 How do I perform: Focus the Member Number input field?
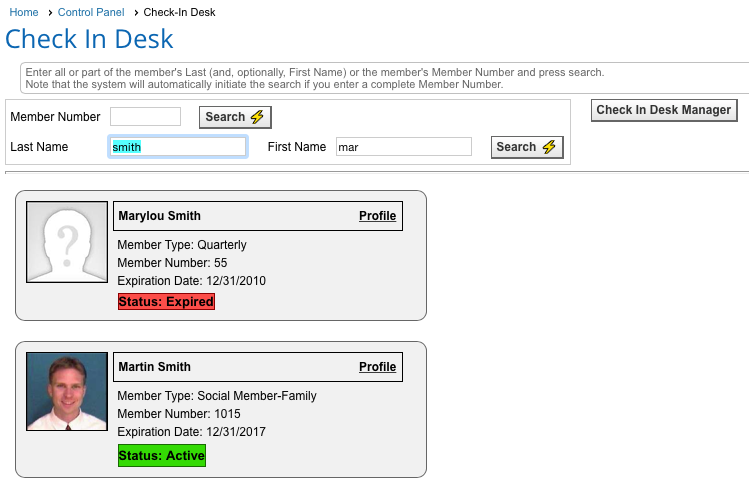(x=145, y=117)
